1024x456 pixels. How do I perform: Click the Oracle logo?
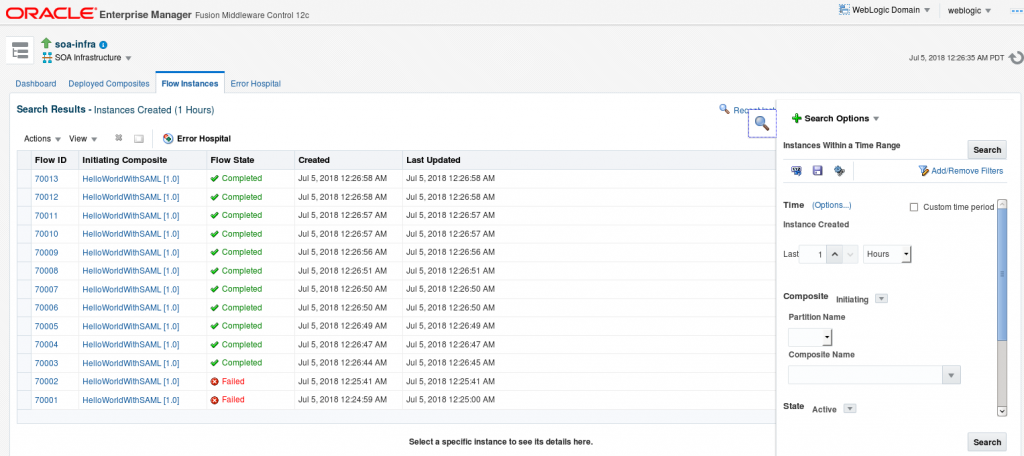click(51, 12)
